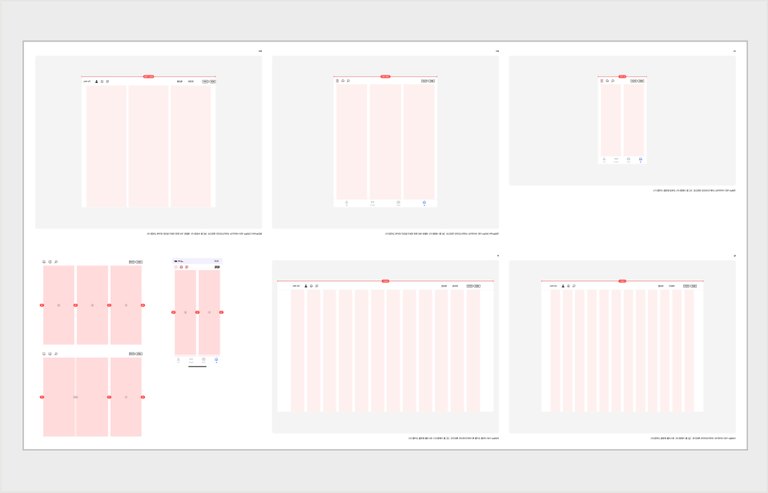Click the logo text in the wide twelve-column mockup header

[x=296, y=286]
